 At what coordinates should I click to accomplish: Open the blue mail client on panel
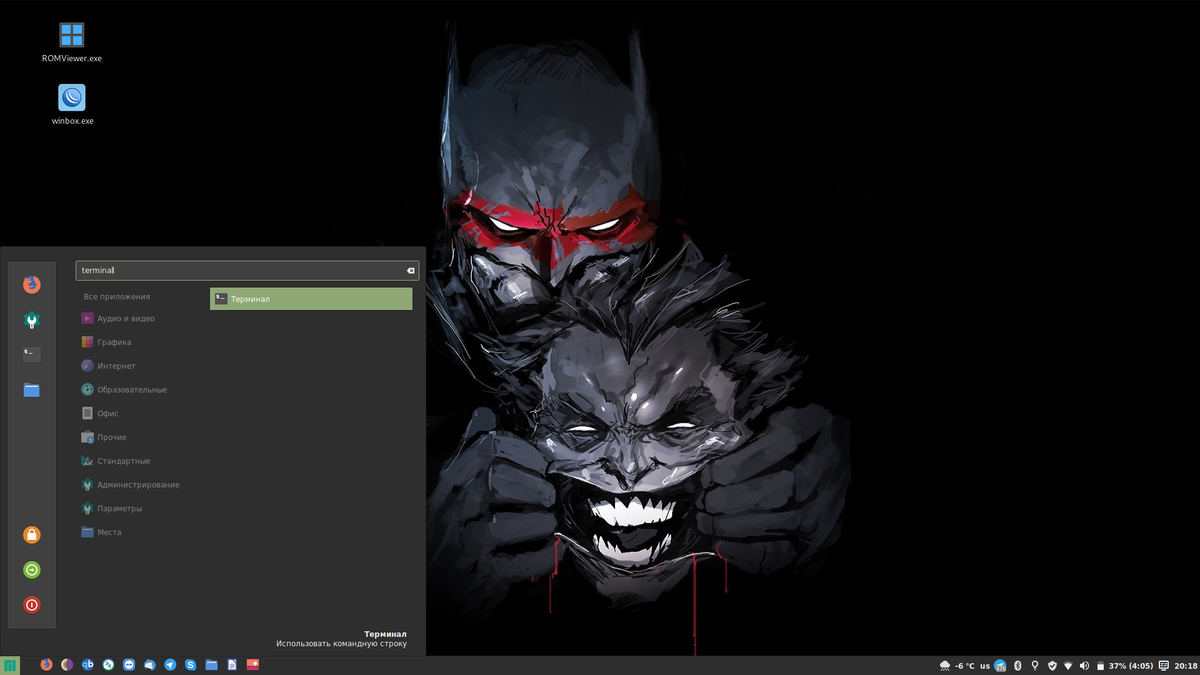(x=150, y=665)
